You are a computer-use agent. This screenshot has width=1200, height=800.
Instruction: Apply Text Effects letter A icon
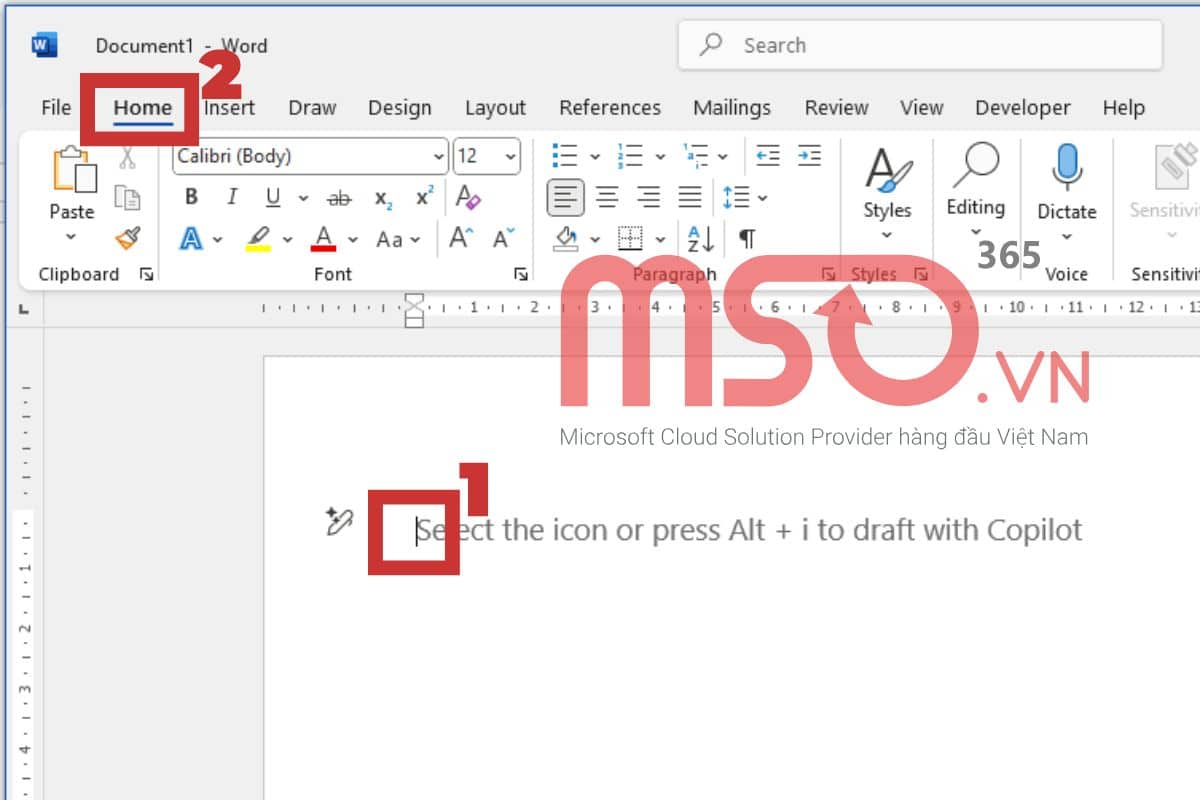point(191,239)
